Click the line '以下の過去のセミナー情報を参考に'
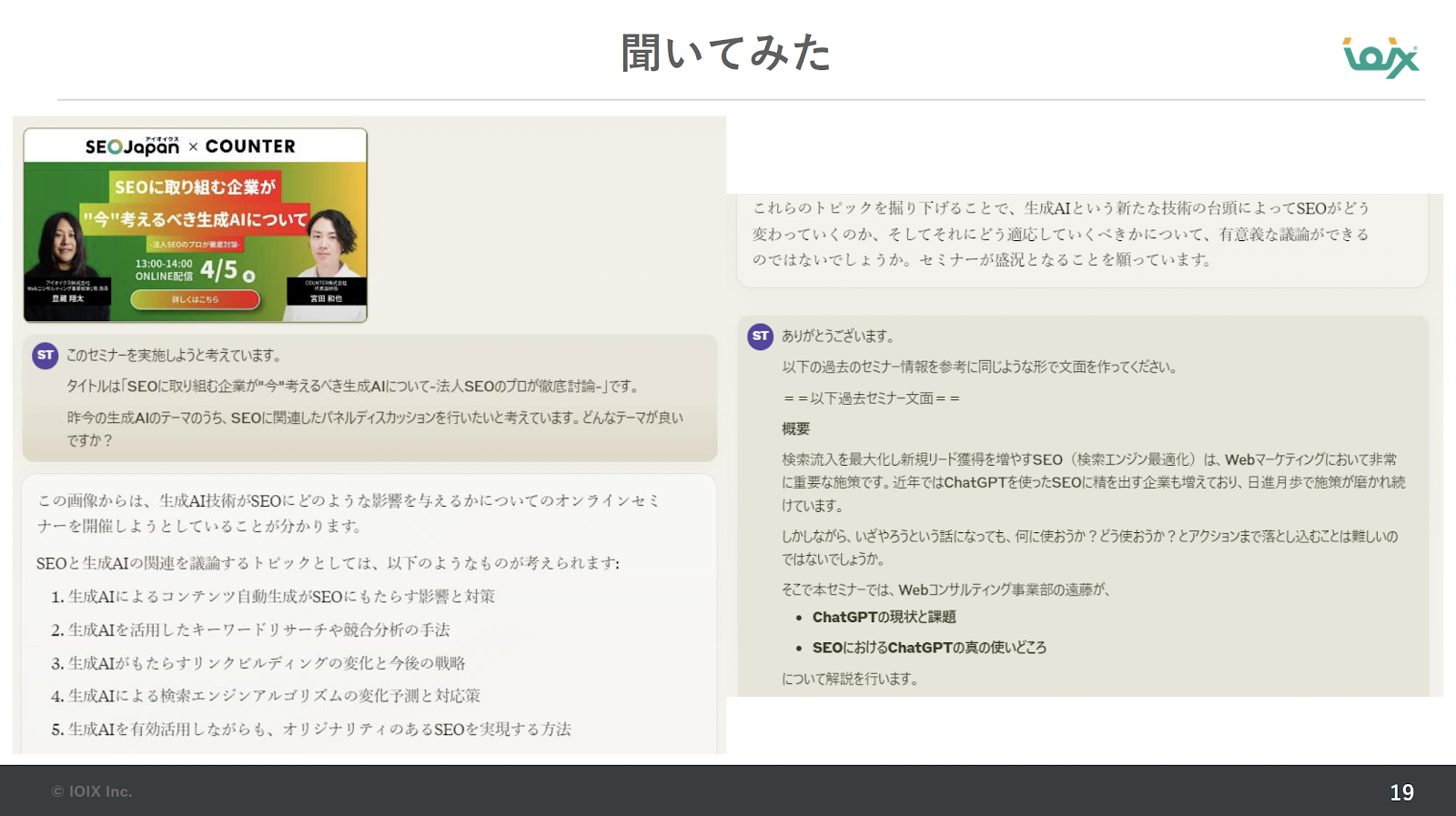The image size is (1456, 816). [981, 368]
